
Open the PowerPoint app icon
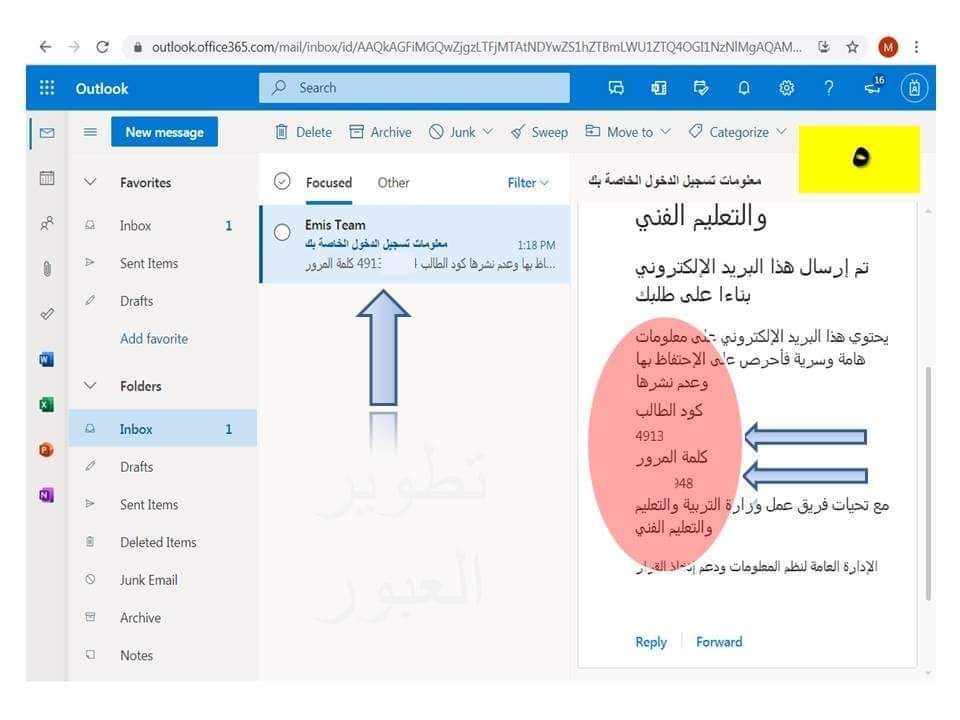[x=47, y=450]
